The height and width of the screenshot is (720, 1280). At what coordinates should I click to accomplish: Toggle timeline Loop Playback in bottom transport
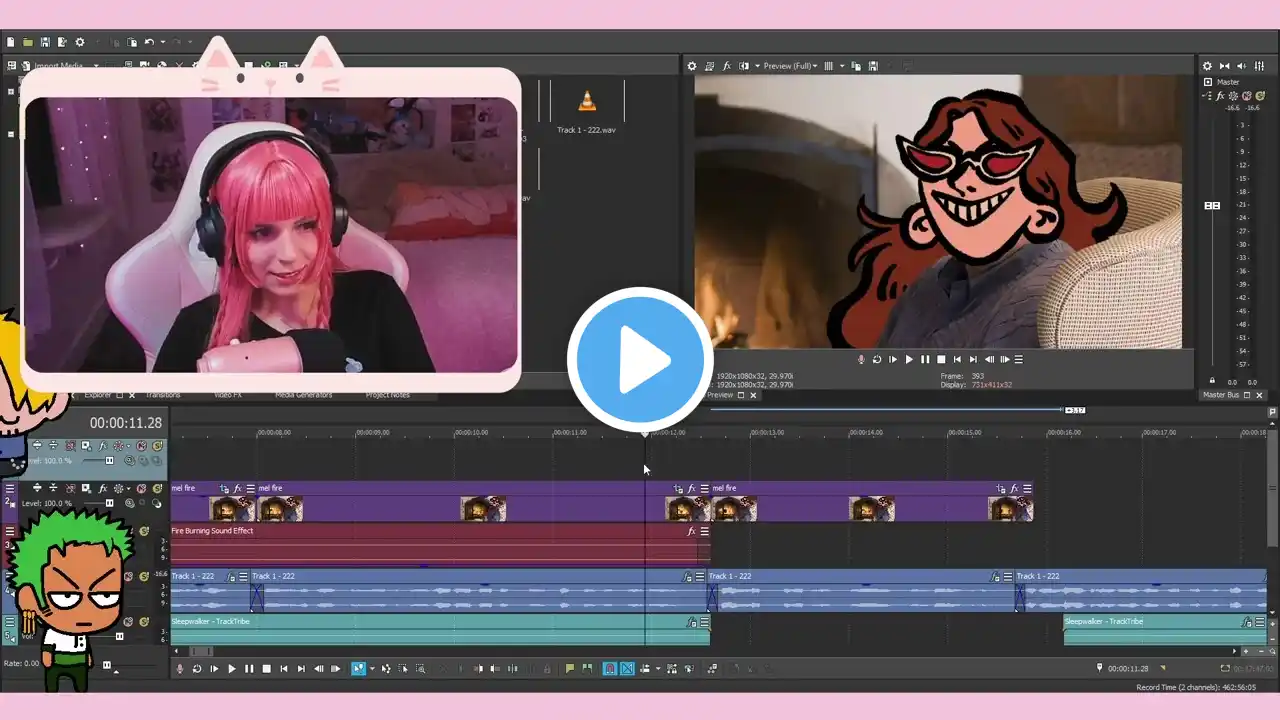[197, 669]
